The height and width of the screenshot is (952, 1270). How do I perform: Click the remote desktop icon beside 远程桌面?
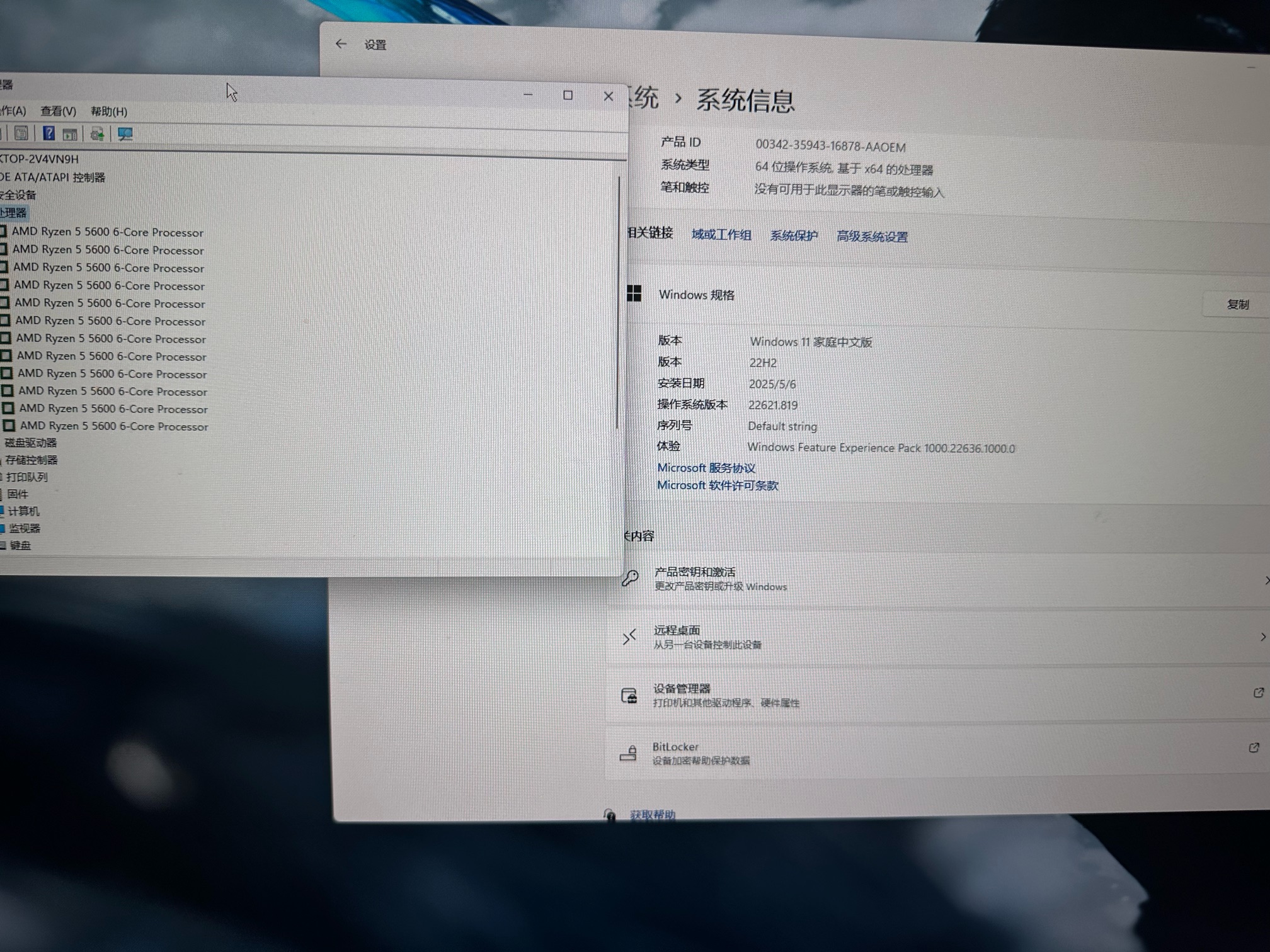[x=629, y=637]
